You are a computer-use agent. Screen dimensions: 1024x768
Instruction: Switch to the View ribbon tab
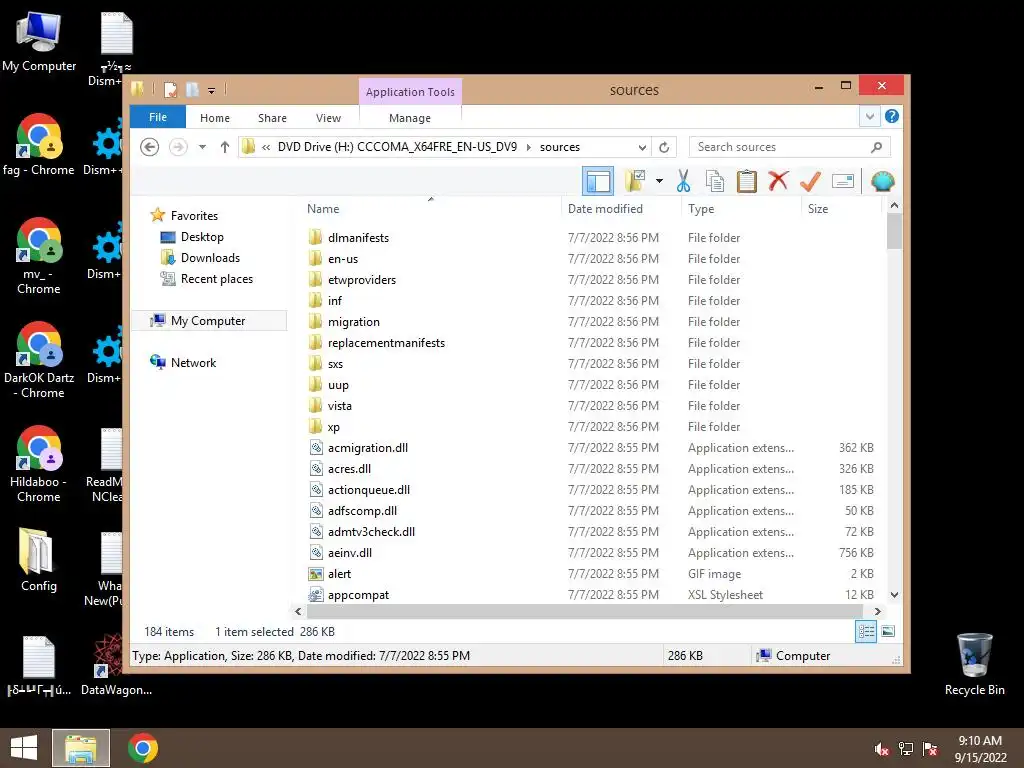click(328, 118)
